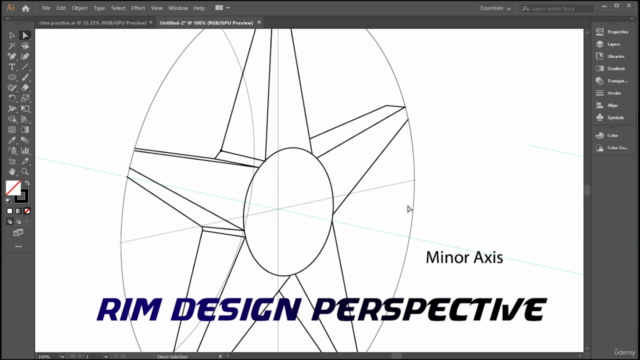The height and width of the screenshot is (360, 640).
Task: Select the Zoom tool
Action: pos(25,172)
